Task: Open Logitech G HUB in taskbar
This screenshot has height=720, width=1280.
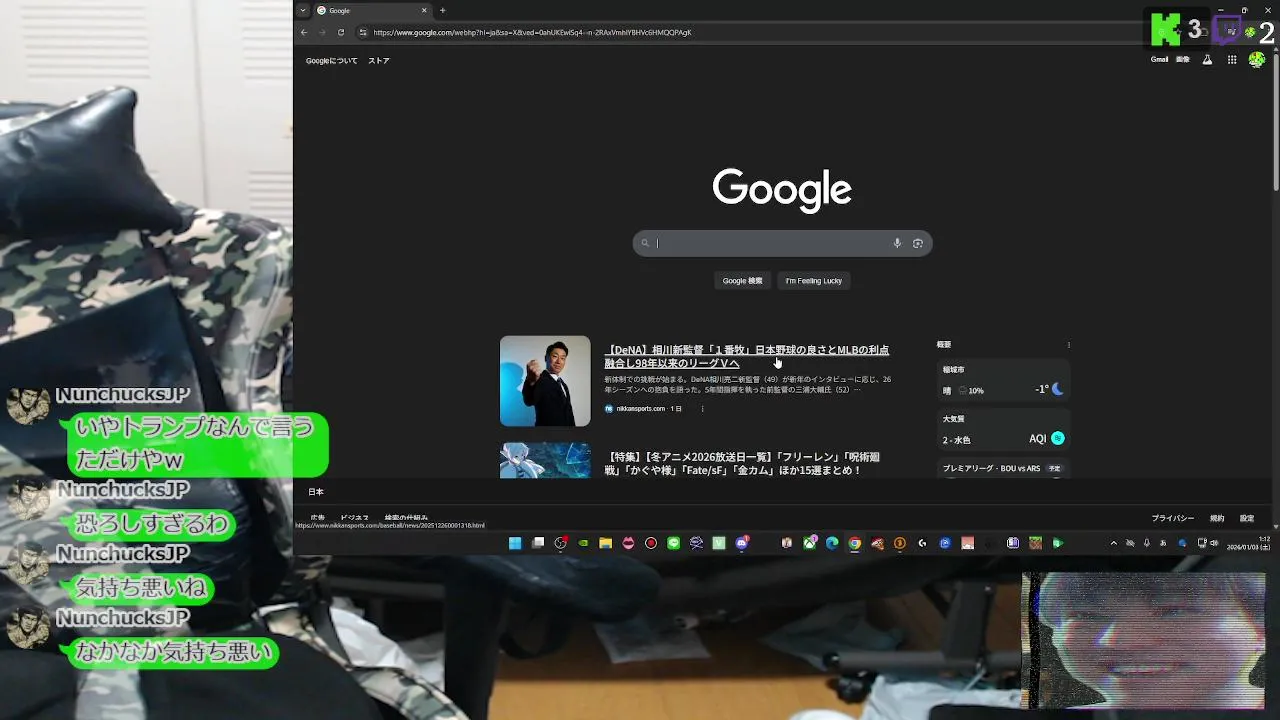Action: pos(922,543)
